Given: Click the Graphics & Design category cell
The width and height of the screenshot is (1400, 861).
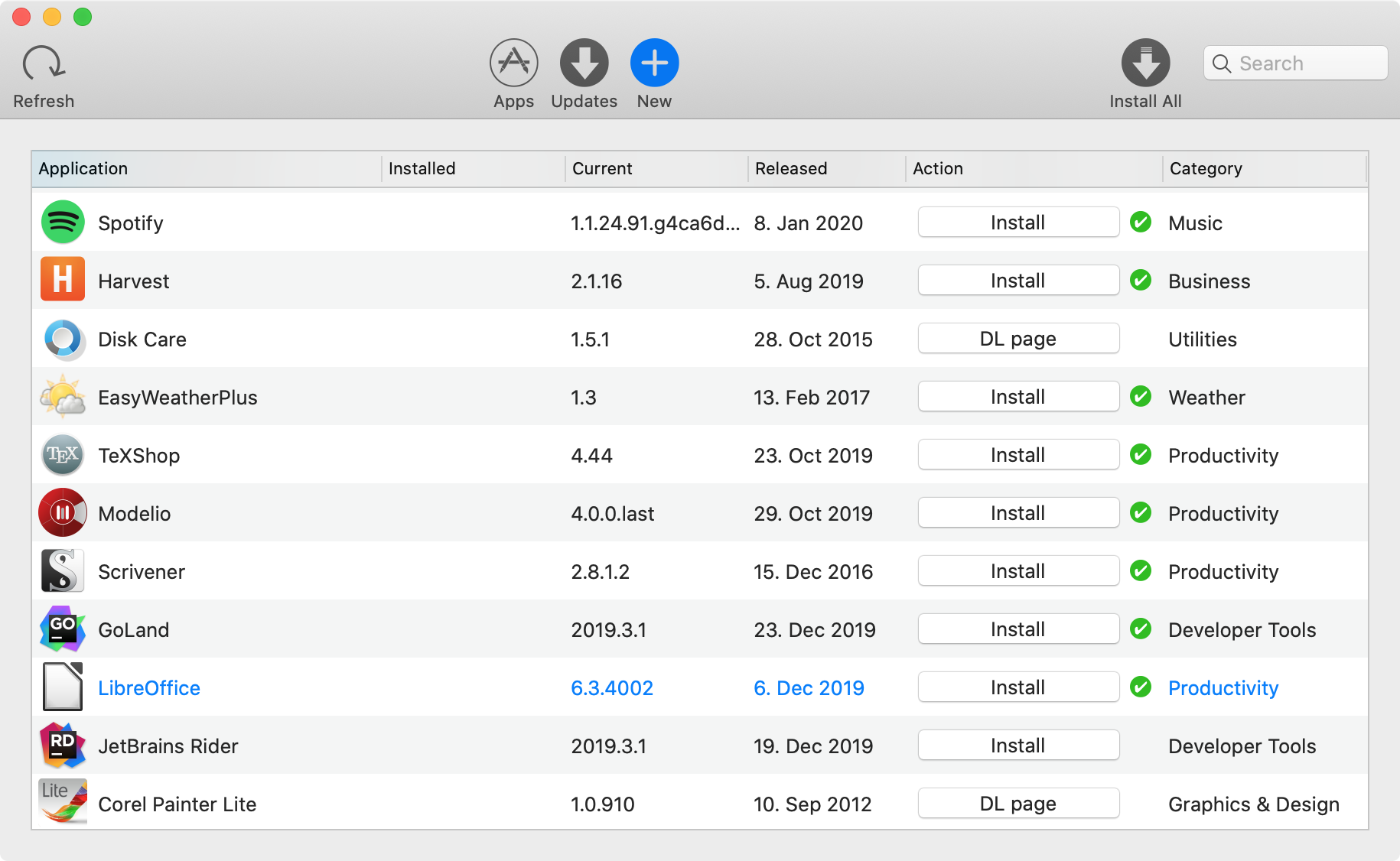Looking at the screenshot, I should click(1254, 804).
